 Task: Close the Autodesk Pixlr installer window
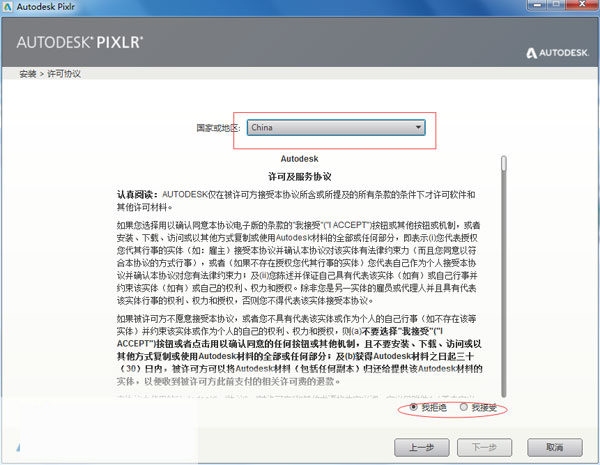coord(582,4)
